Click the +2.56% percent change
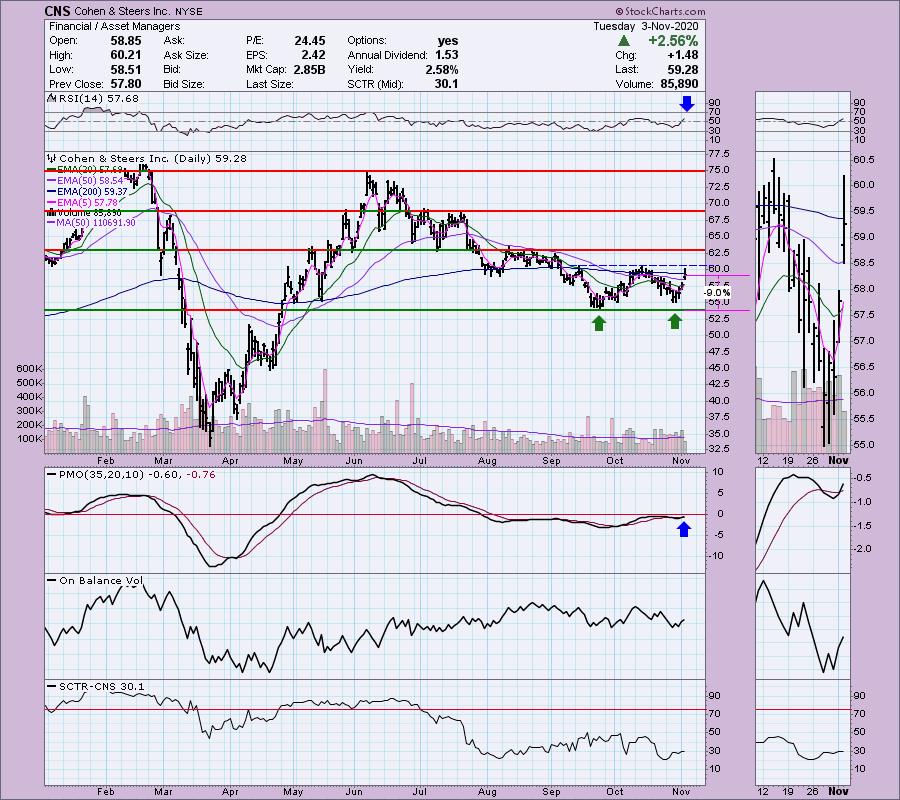900x800 pixels. point(673,41)
